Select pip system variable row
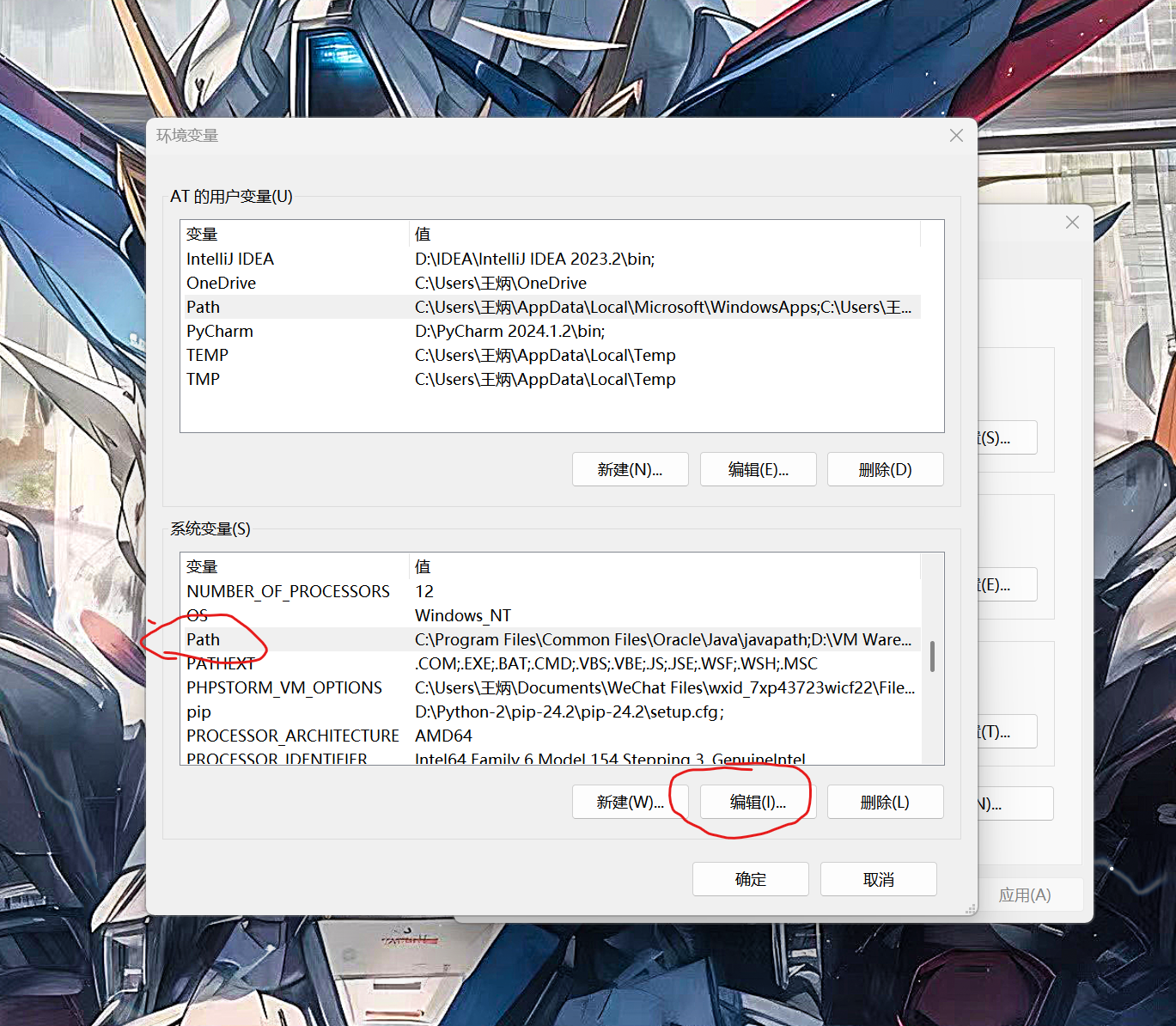The height and width of the screenshot is (1026, 1176). coord(550,711)
